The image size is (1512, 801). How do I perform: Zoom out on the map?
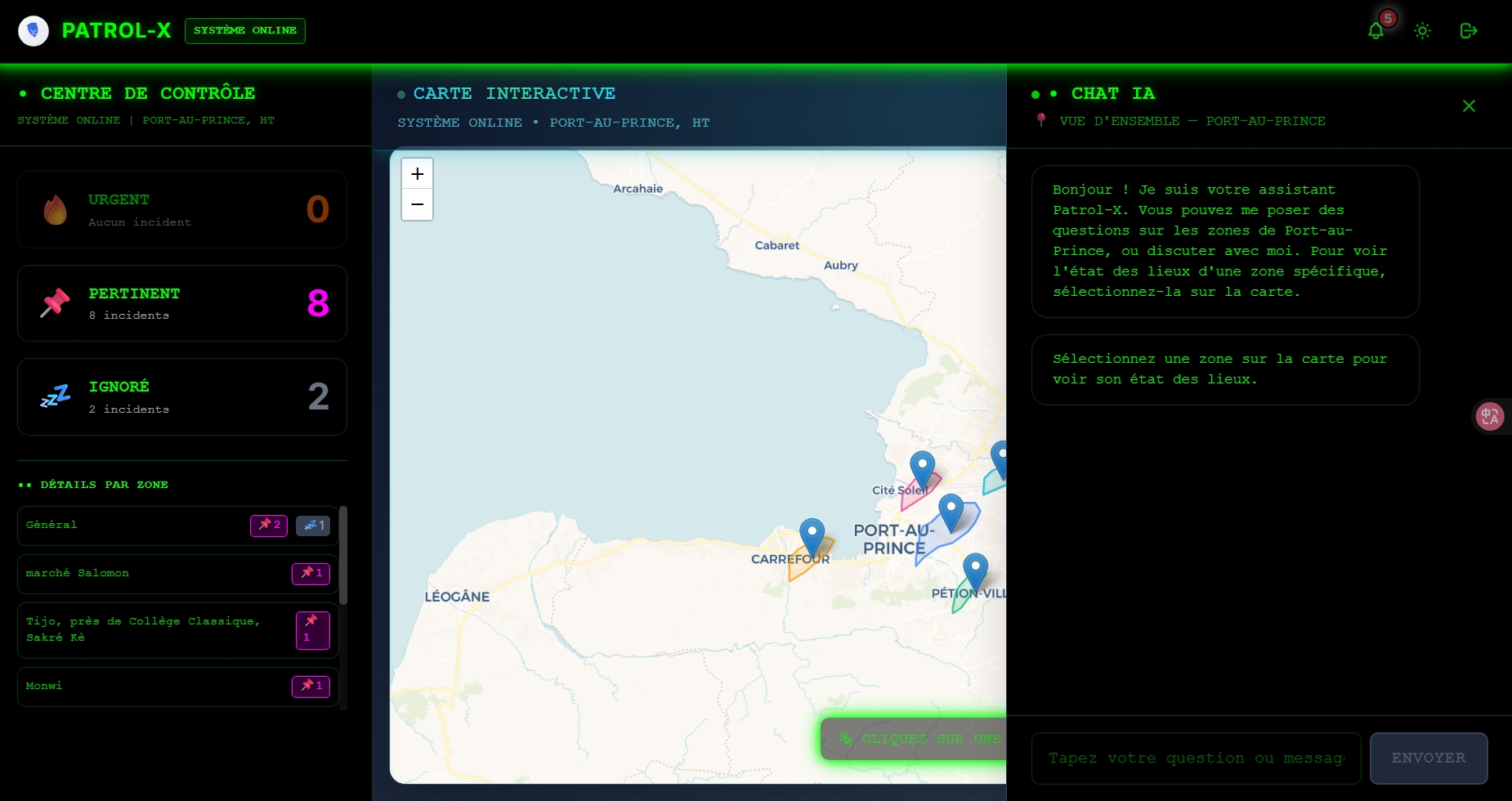coord(417,204)
